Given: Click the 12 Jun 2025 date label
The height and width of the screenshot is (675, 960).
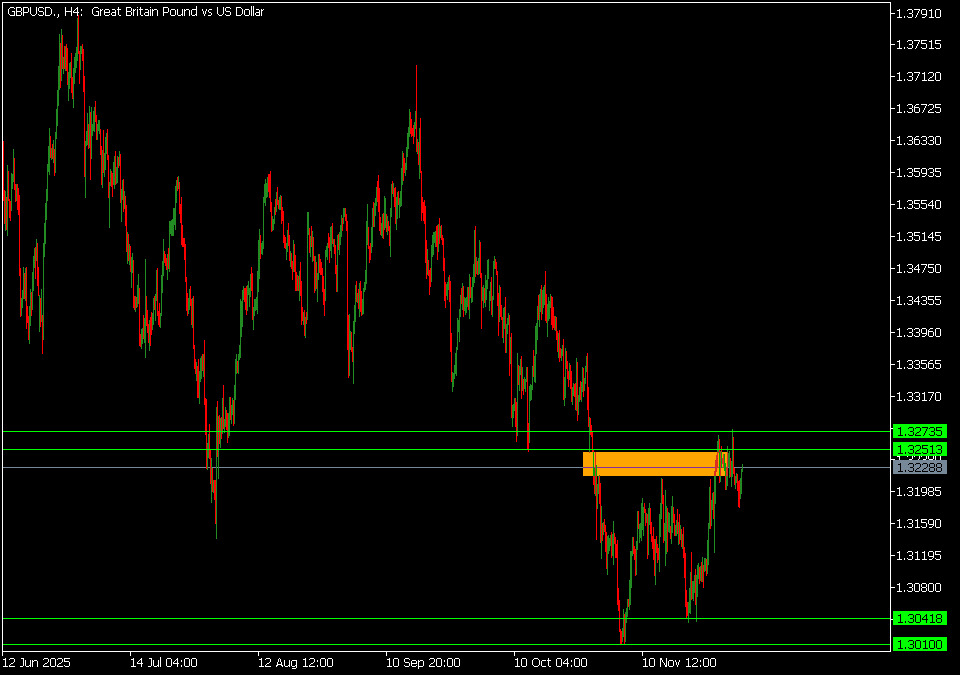Looking at the screenshot, I should [37, 662].
